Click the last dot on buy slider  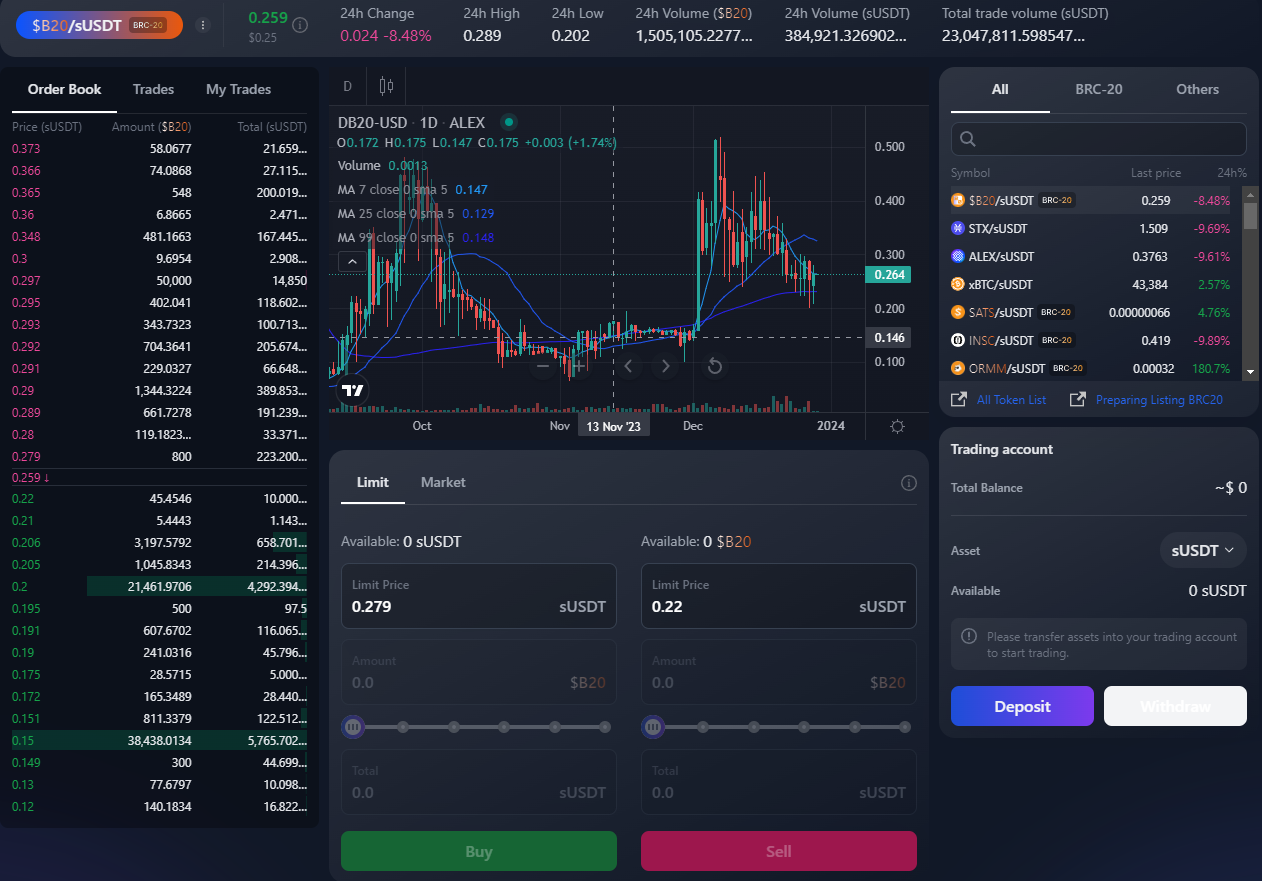coord(605,727)
